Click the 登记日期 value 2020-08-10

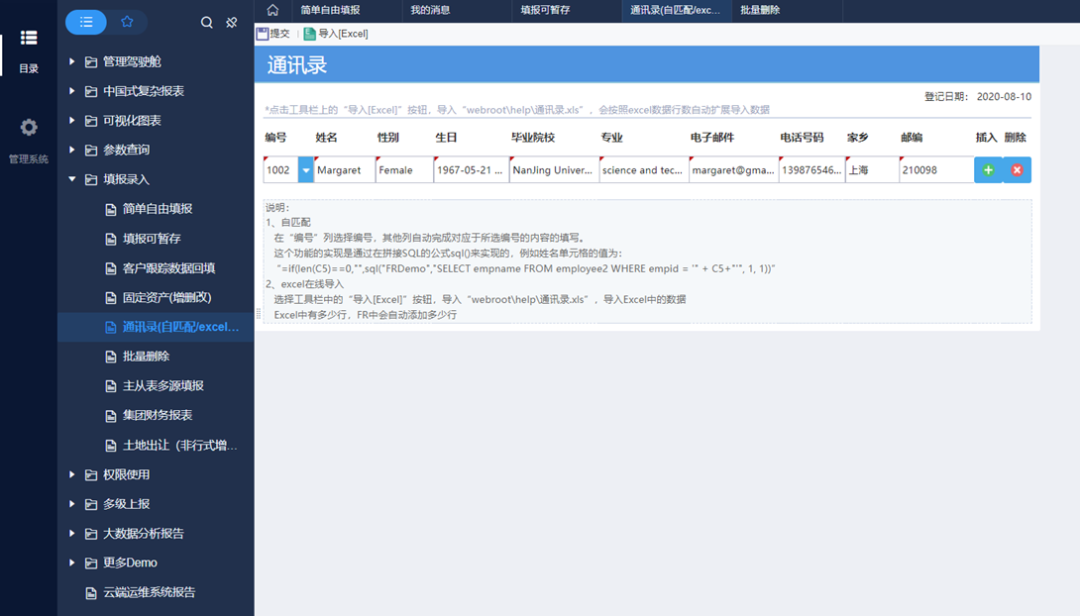pyautogui.click(x=1004, y=96)
